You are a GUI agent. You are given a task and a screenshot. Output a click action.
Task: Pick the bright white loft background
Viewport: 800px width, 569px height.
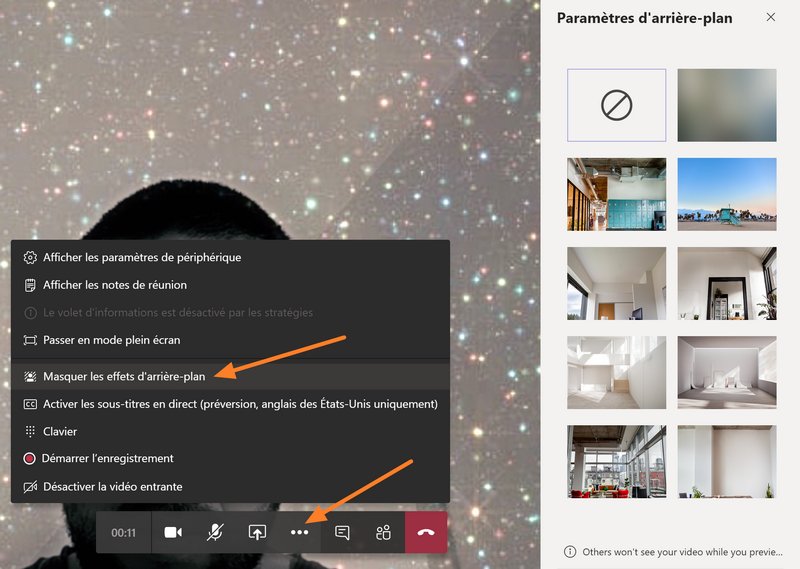[x=616, y=372]
